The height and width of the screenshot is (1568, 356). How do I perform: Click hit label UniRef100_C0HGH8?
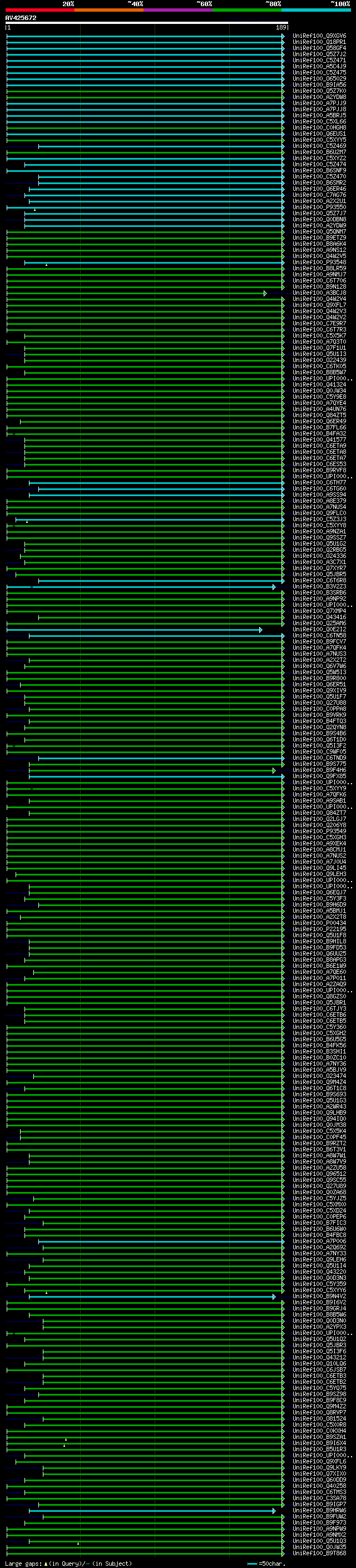pyautogui.click(x=319, y=128)
